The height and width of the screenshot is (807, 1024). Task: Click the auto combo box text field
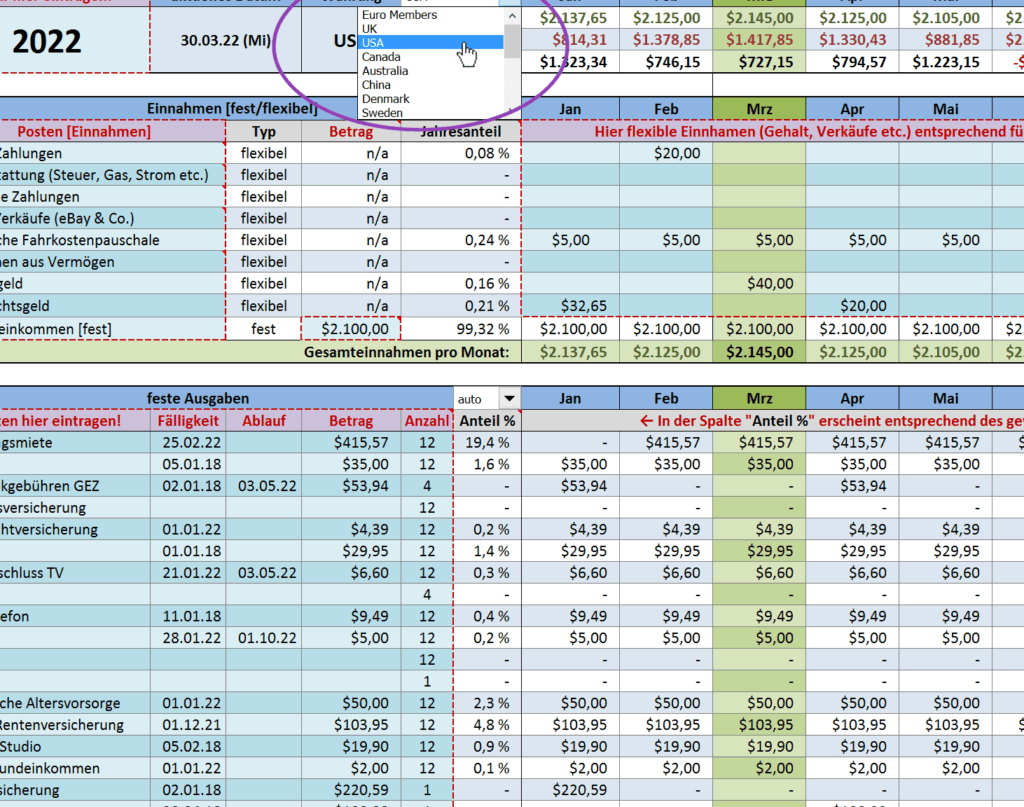476,399
